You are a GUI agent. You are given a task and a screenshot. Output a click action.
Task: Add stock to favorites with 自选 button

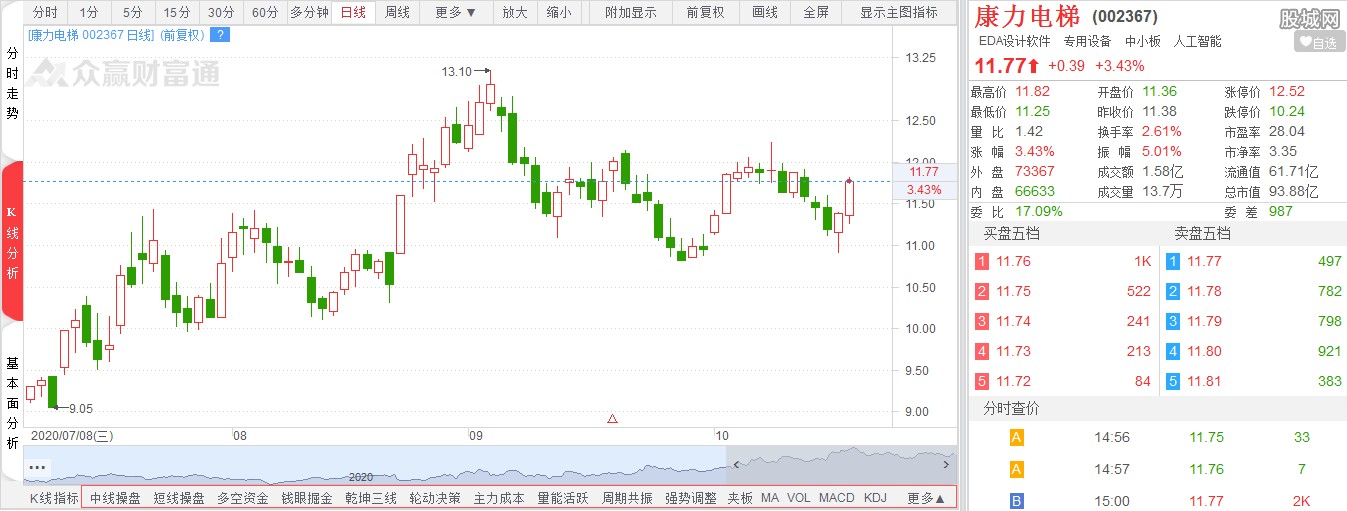[1318, 42]
